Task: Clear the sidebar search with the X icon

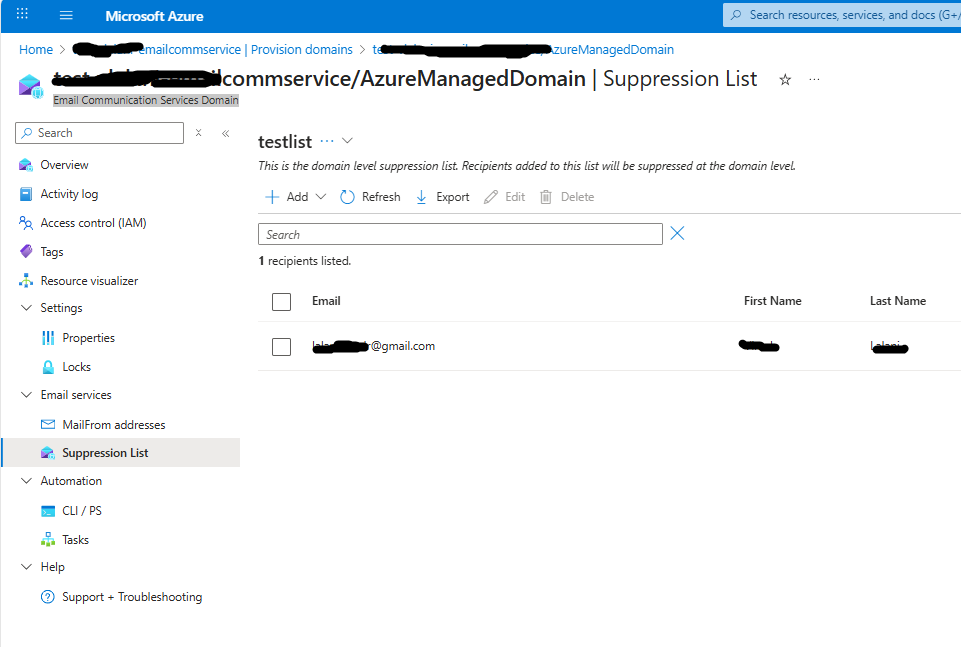Action: [x=199, y=132]
